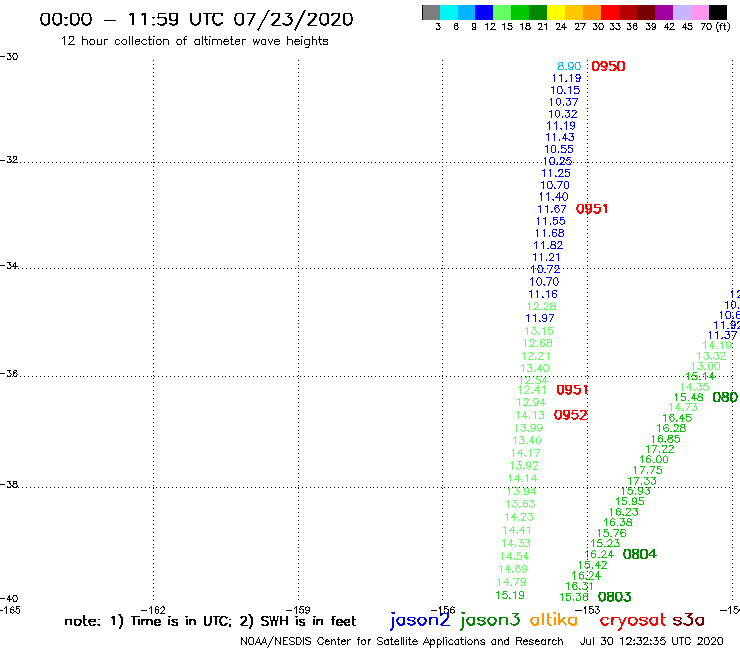This screenshot has width=740, height=650.
Task: Click the 11.82 wave height value
Action: [548, 245]
